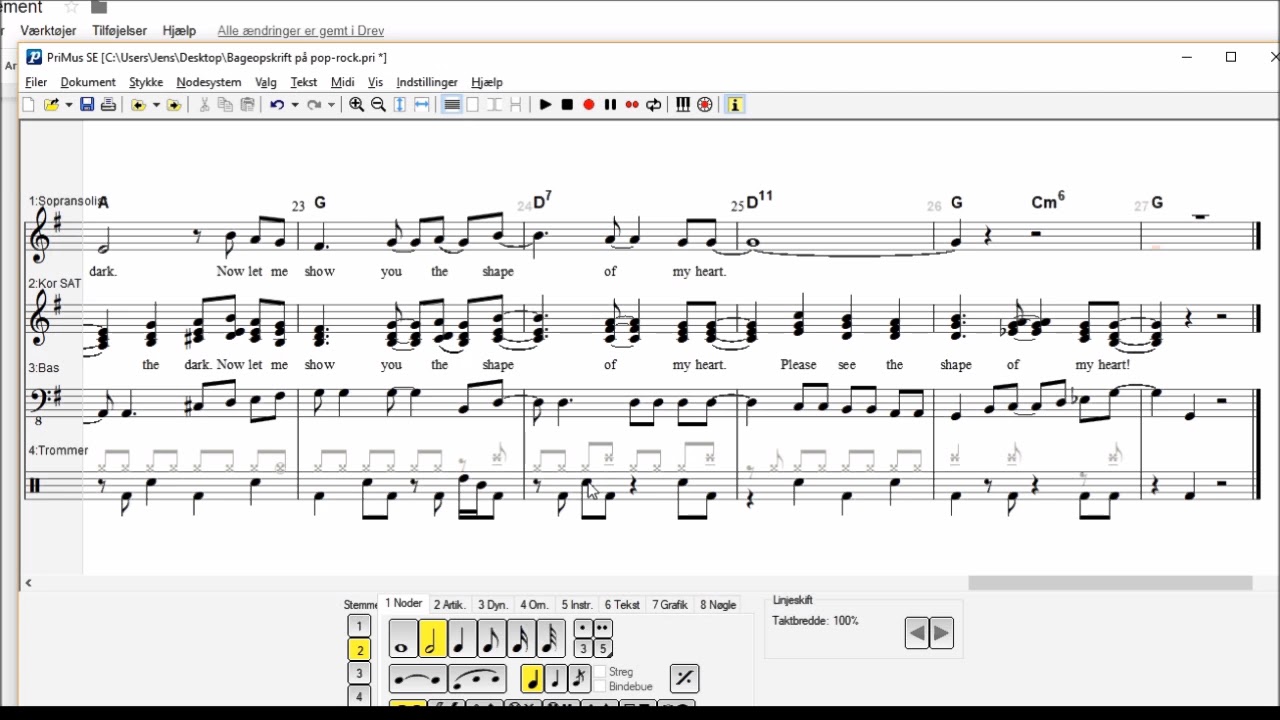
Task: Select the eighth note duration
Action: coord(491,639)
